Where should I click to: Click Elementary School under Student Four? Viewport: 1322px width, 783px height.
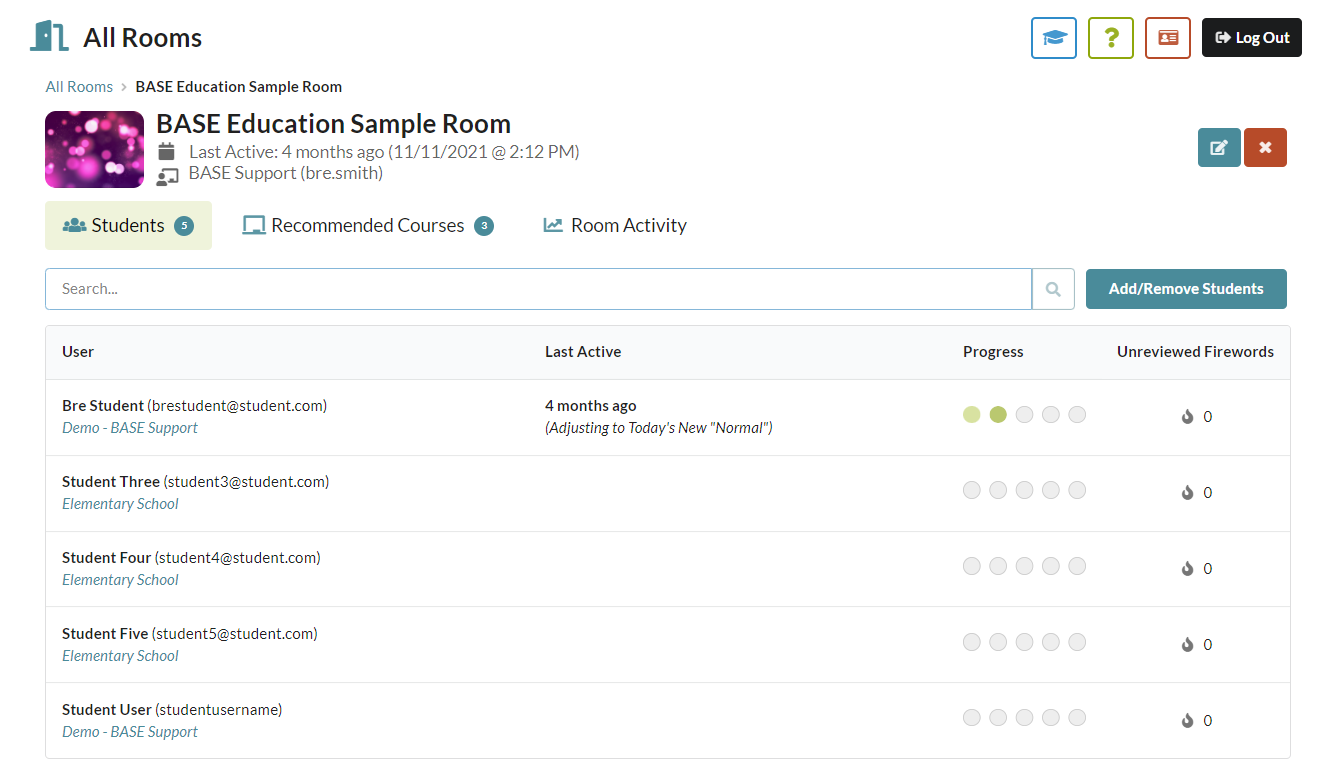[120, 580]
